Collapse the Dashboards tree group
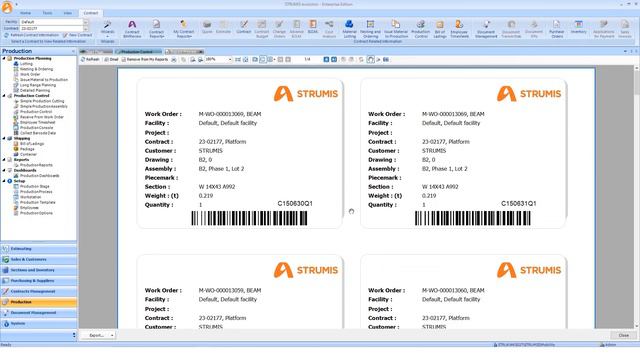 pyautogui.click(x=4, y=171)
